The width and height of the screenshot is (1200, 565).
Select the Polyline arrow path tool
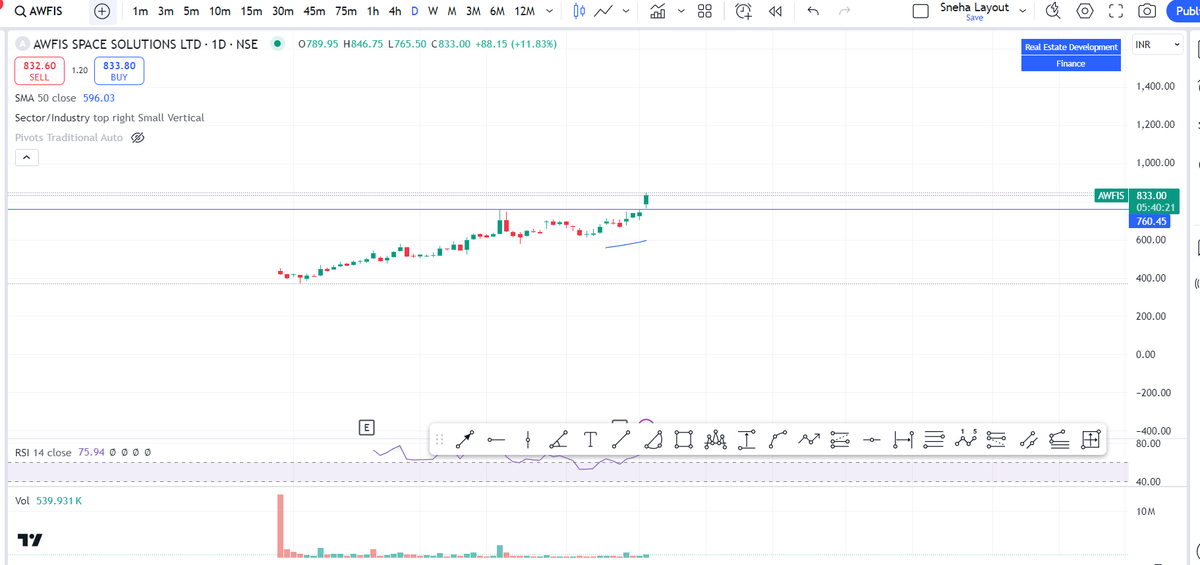tap(809, 439)
